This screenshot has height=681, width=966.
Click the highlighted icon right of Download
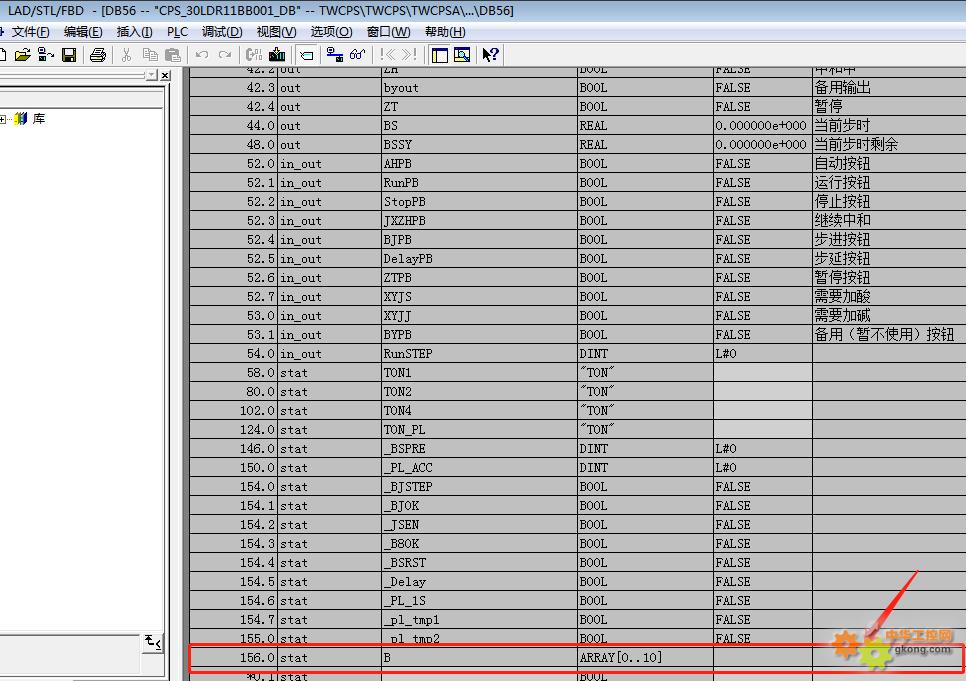pos(306,55)
